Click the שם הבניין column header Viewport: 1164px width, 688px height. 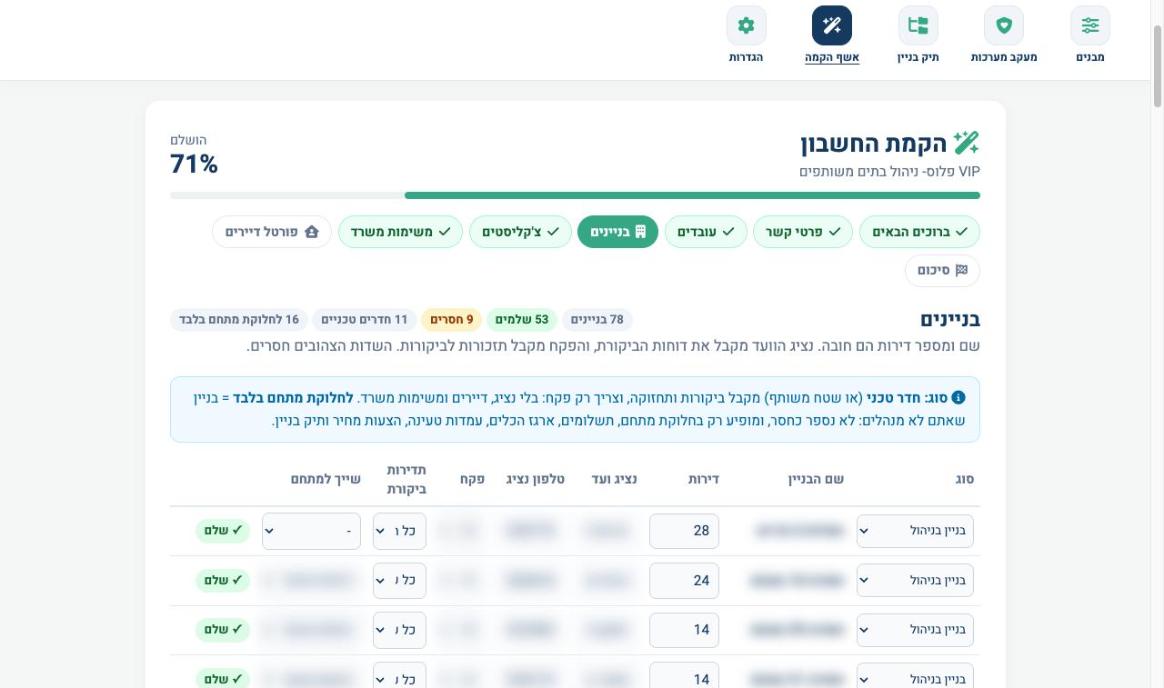tap(815, 479)
